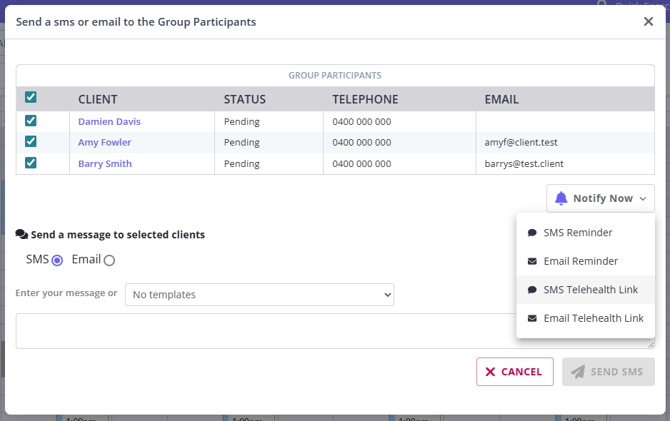Click the Email Telehealth Link envelope icon
Screen dimensions: 670x421
click(x=532, y=318)
